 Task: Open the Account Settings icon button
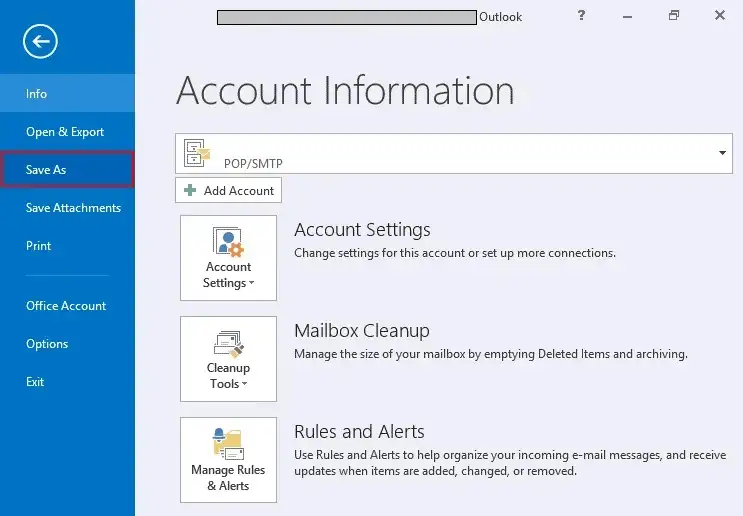[x=228, y=257]
